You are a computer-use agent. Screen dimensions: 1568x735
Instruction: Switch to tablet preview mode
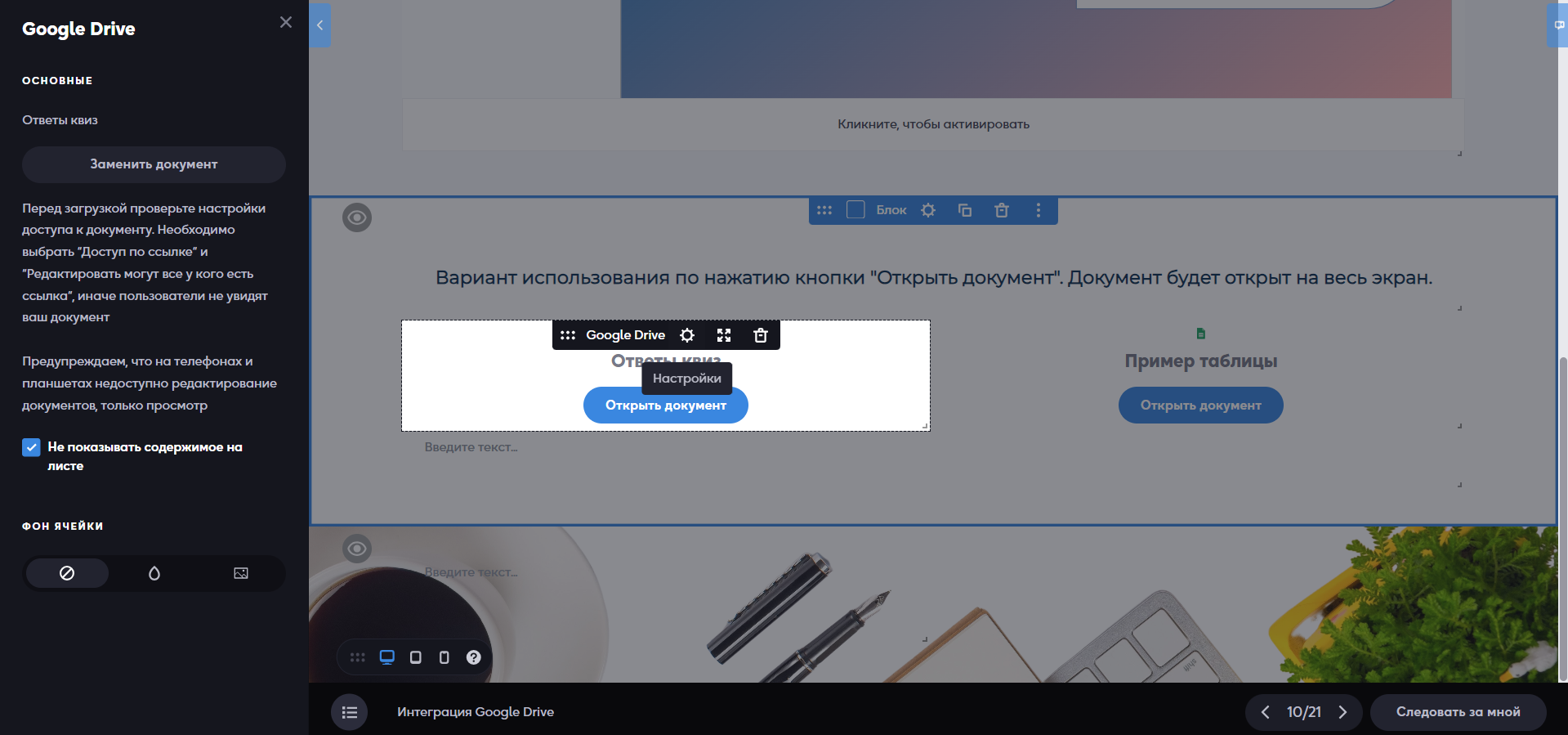416,657
